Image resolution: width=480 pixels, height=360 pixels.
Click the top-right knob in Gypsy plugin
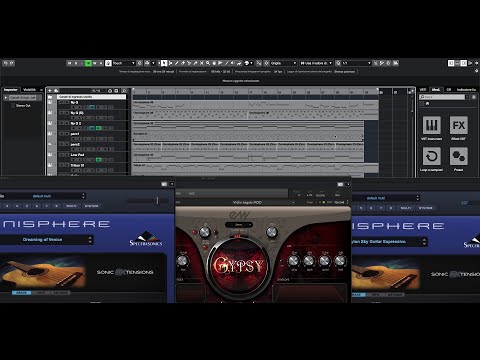point(272,232)
